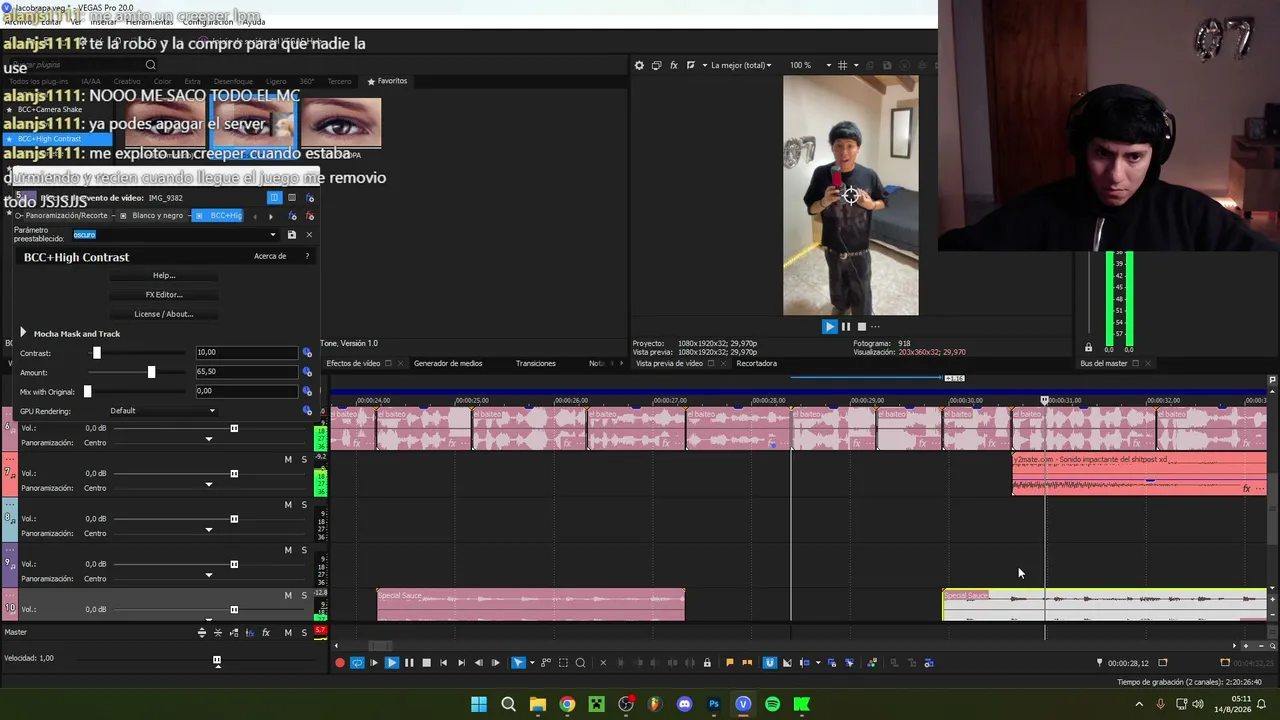Open video preview project settings gear
Image resolution: width=1280 pixels, height=720 pixels.
pyautogui.click(x=639, y=65)
